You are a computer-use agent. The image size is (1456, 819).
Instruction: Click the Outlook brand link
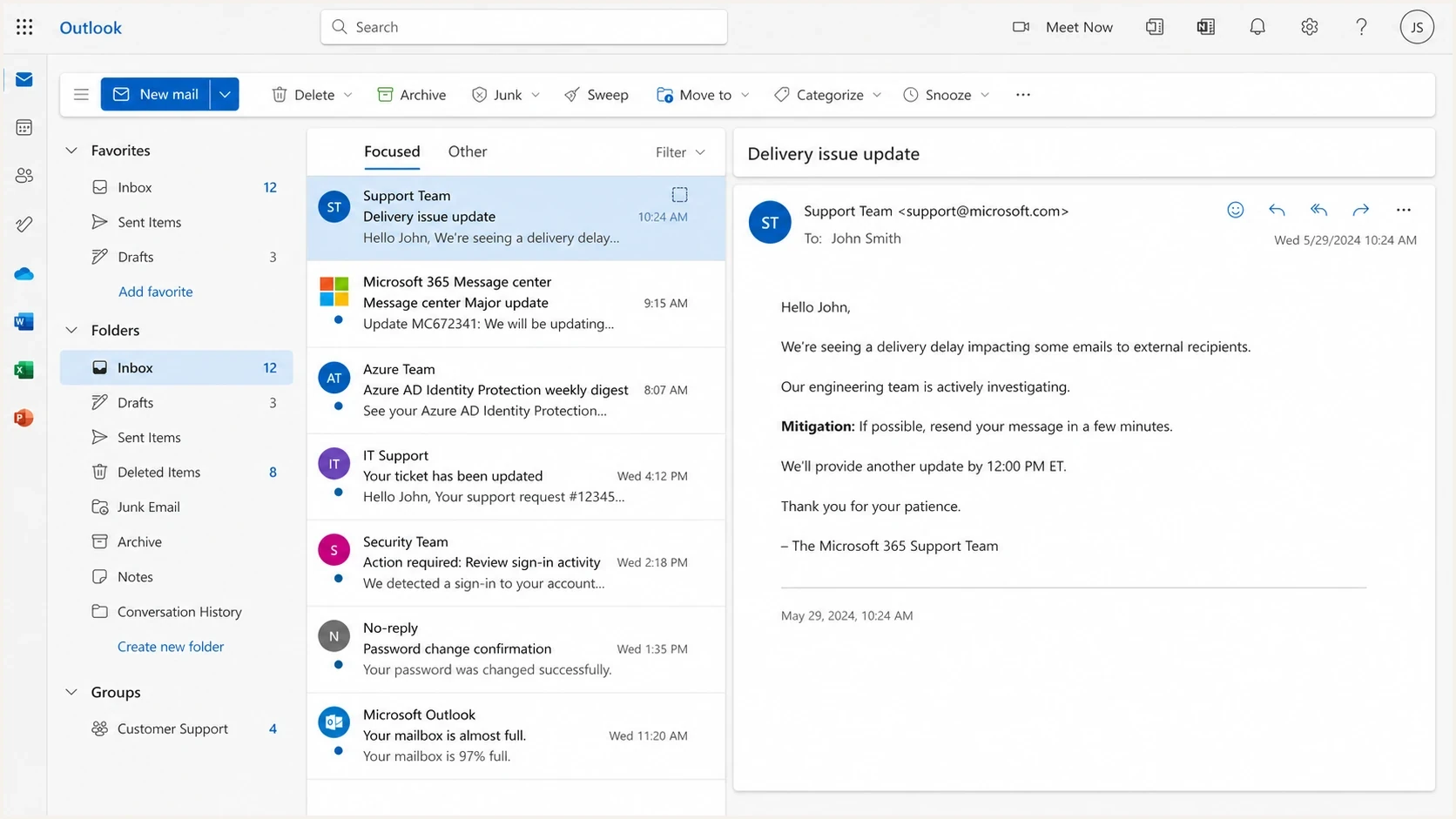pyautogui.click(x=91, y=27)
